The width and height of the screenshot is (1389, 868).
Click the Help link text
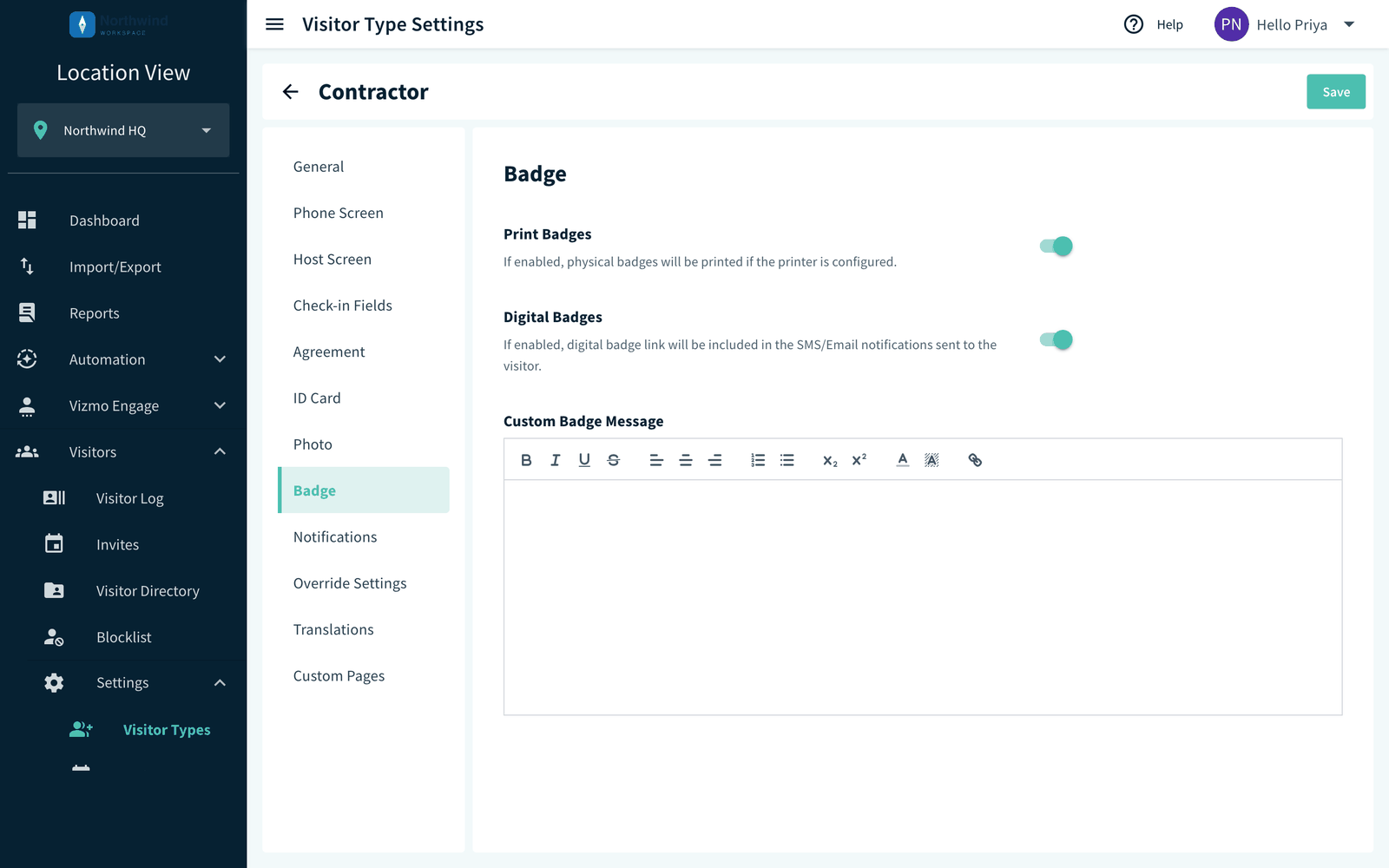(1169, 24)
